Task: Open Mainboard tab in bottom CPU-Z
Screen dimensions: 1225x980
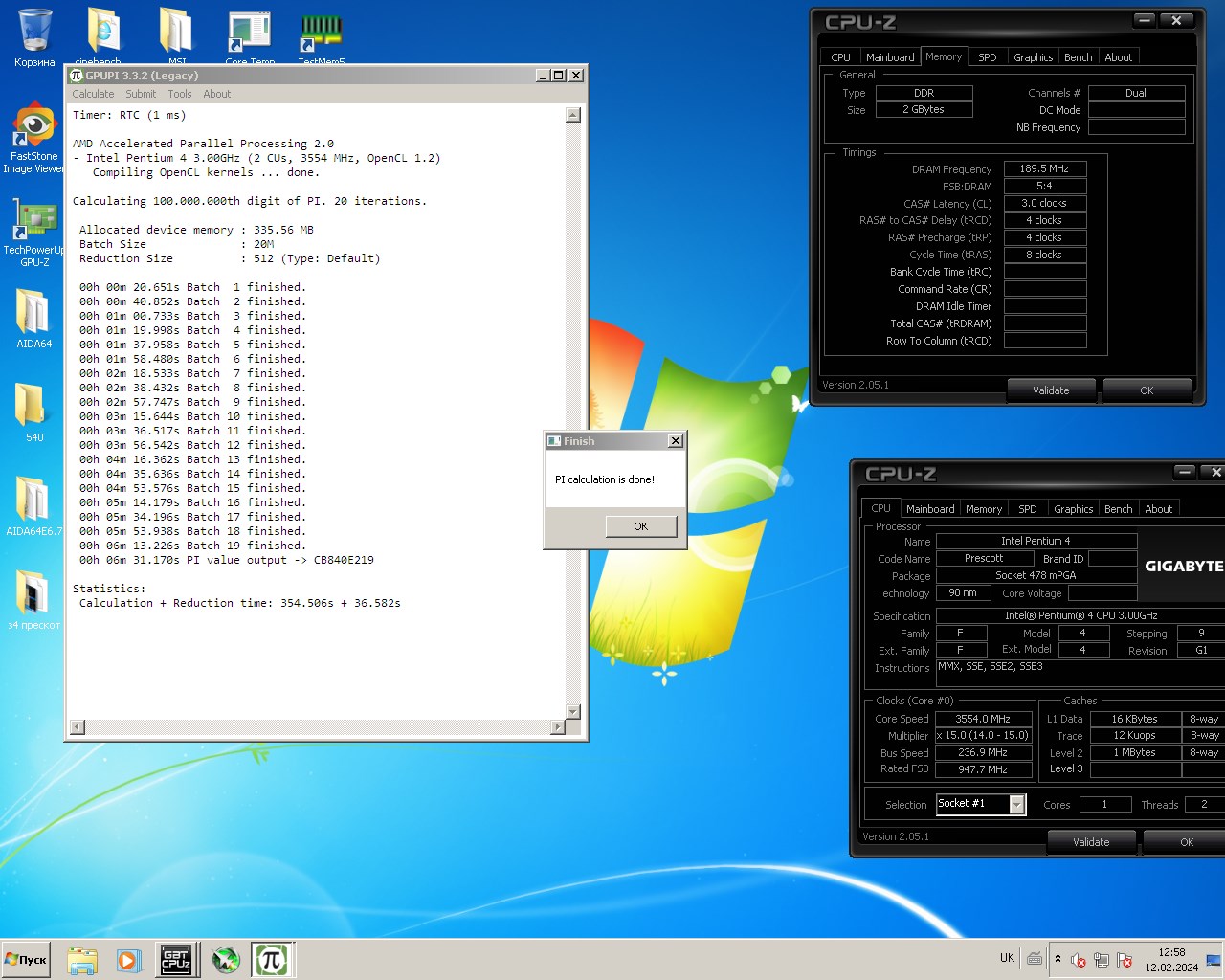Action: 930,509
